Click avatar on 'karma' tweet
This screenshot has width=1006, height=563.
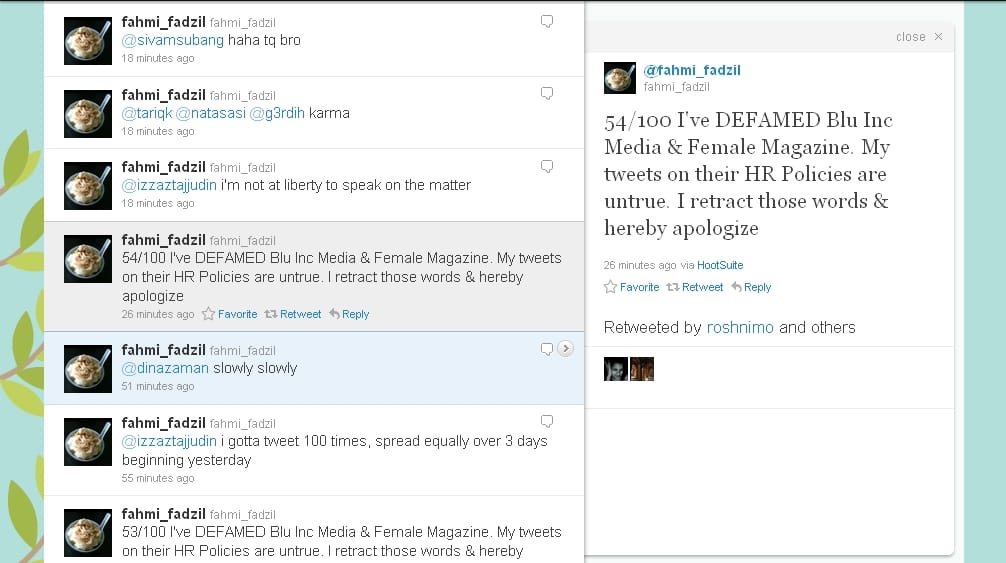tap(88, 114)
